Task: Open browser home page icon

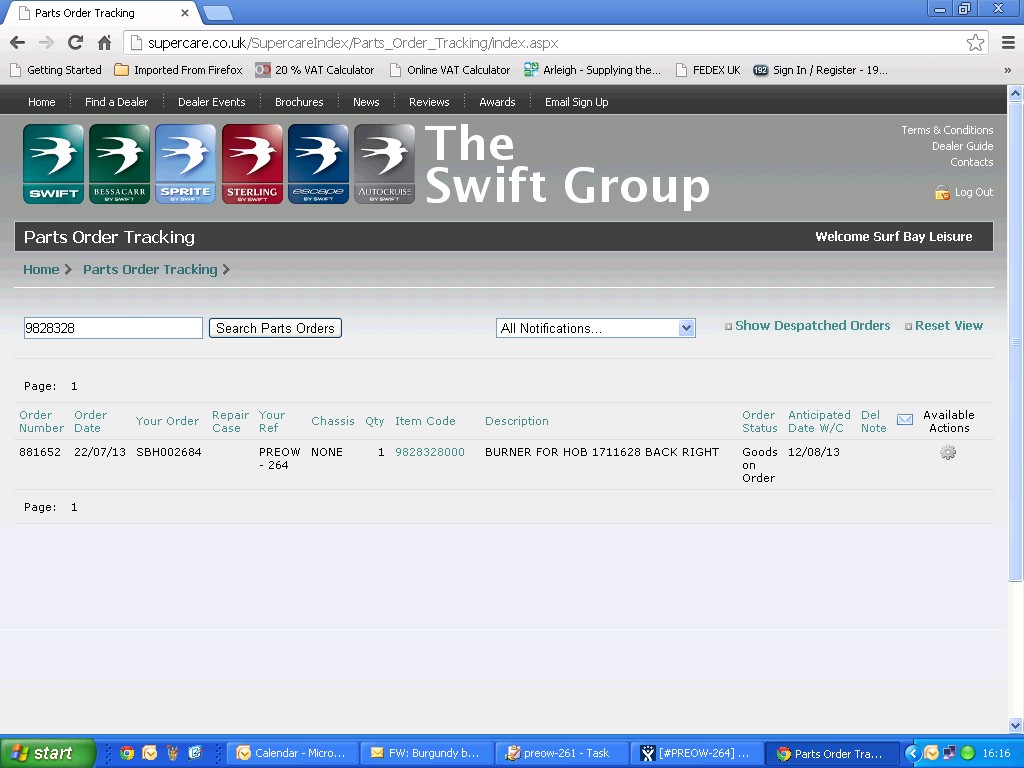Action: tap(104, 43)
